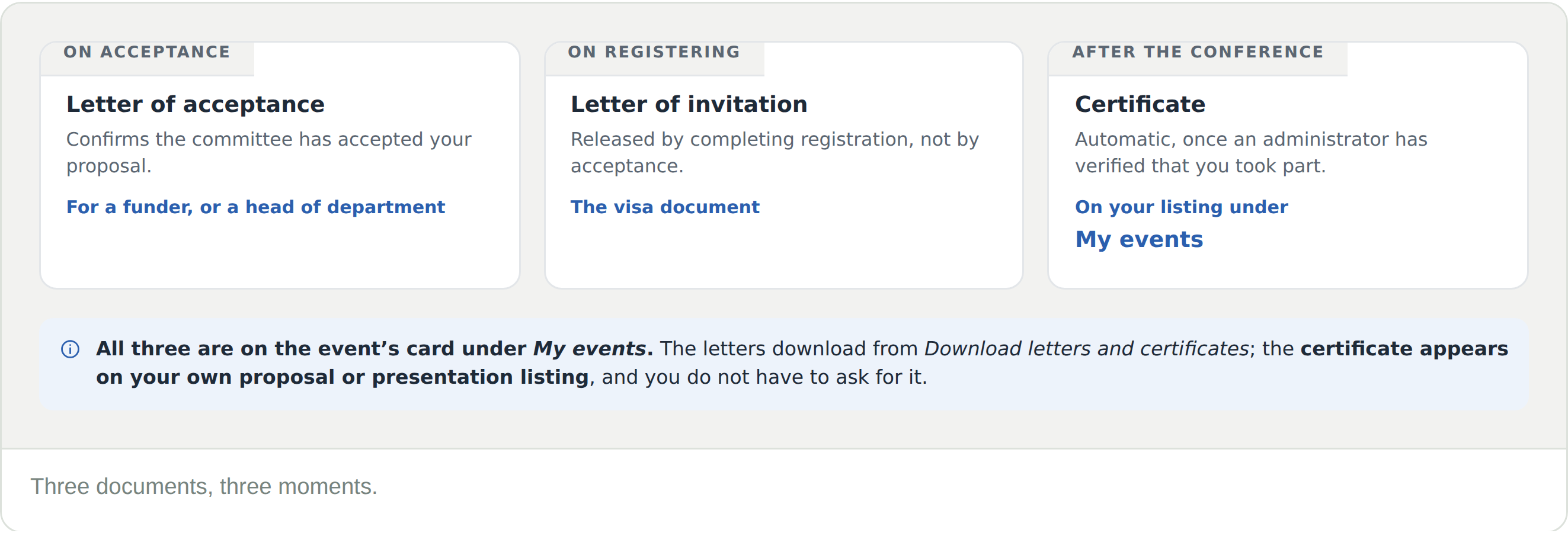
Task: Open the blue 'My events' link
Action: coord(1139,240)
